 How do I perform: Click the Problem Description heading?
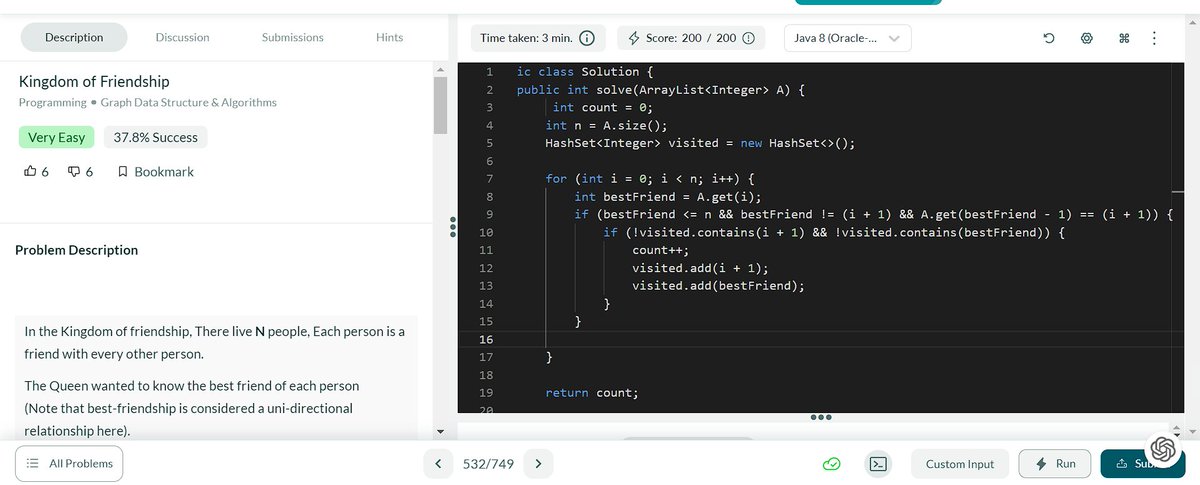(77, 250)
